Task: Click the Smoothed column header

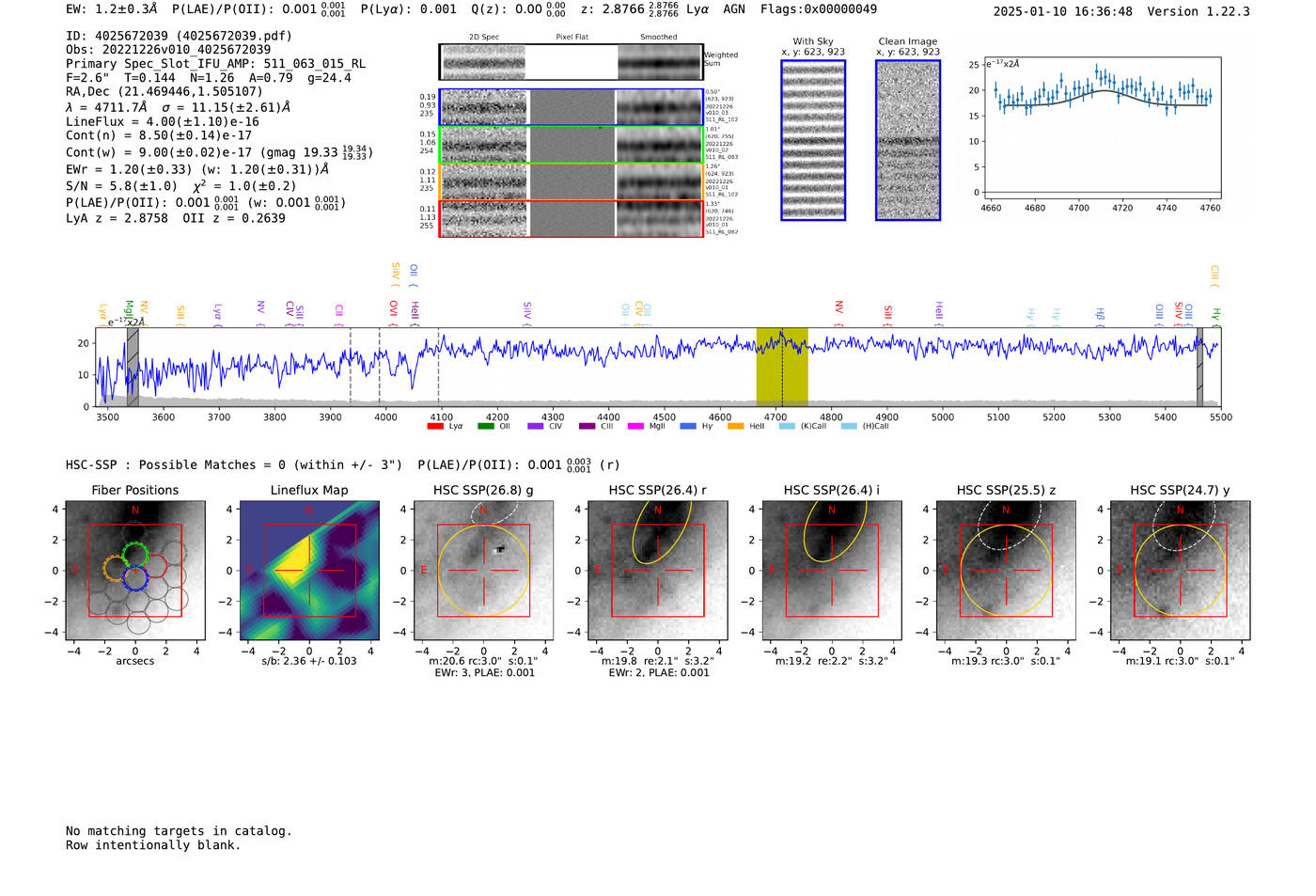Action: point(659,38)
